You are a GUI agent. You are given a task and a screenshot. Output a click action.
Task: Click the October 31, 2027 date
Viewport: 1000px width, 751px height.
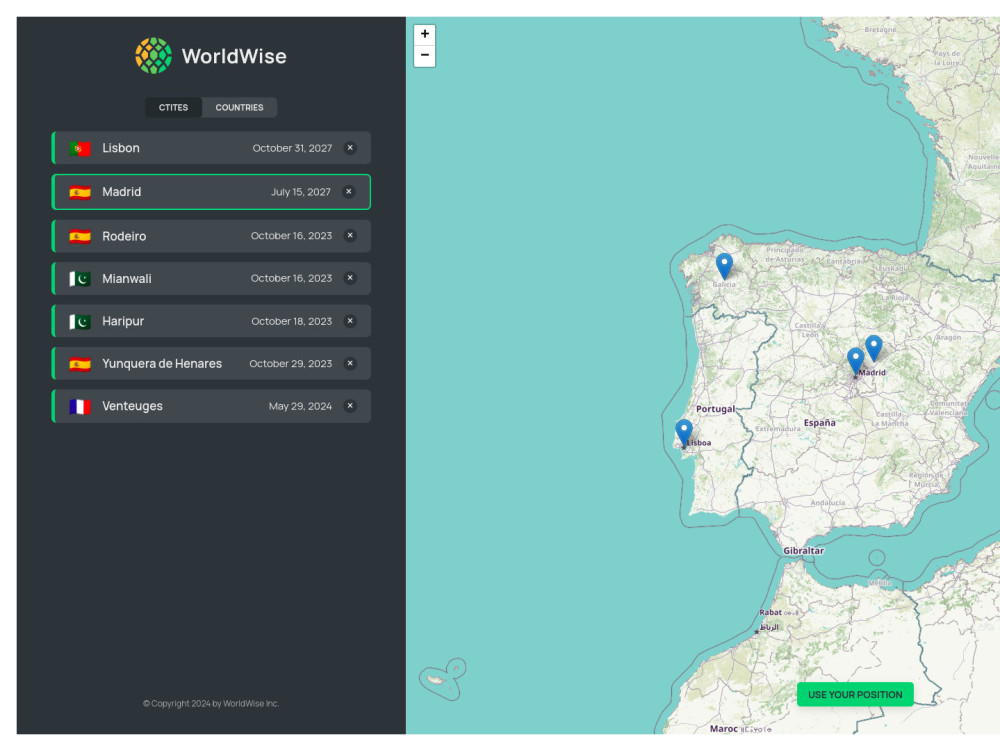click(292, 148)
